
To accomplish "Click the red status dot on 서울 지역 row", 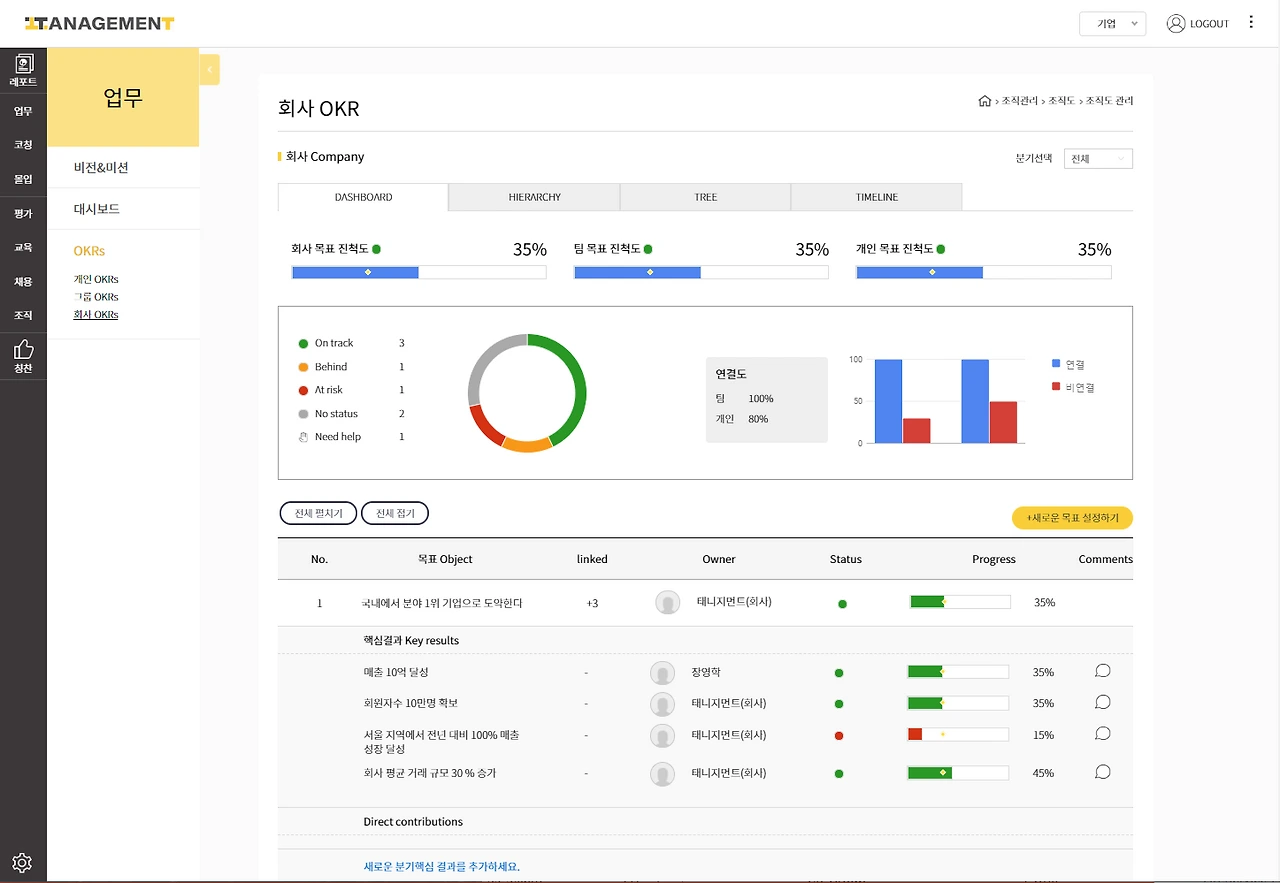I will click(839, 736).
